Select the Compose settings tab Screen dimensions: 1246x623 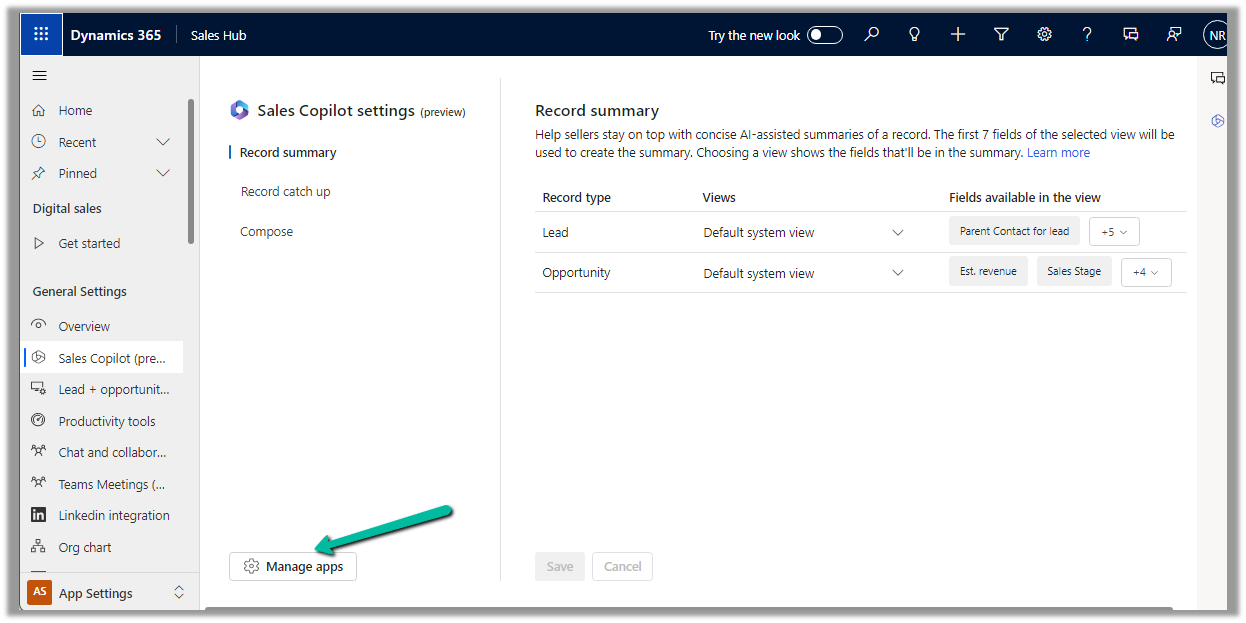pyautogui.click(x=267, y=232)
